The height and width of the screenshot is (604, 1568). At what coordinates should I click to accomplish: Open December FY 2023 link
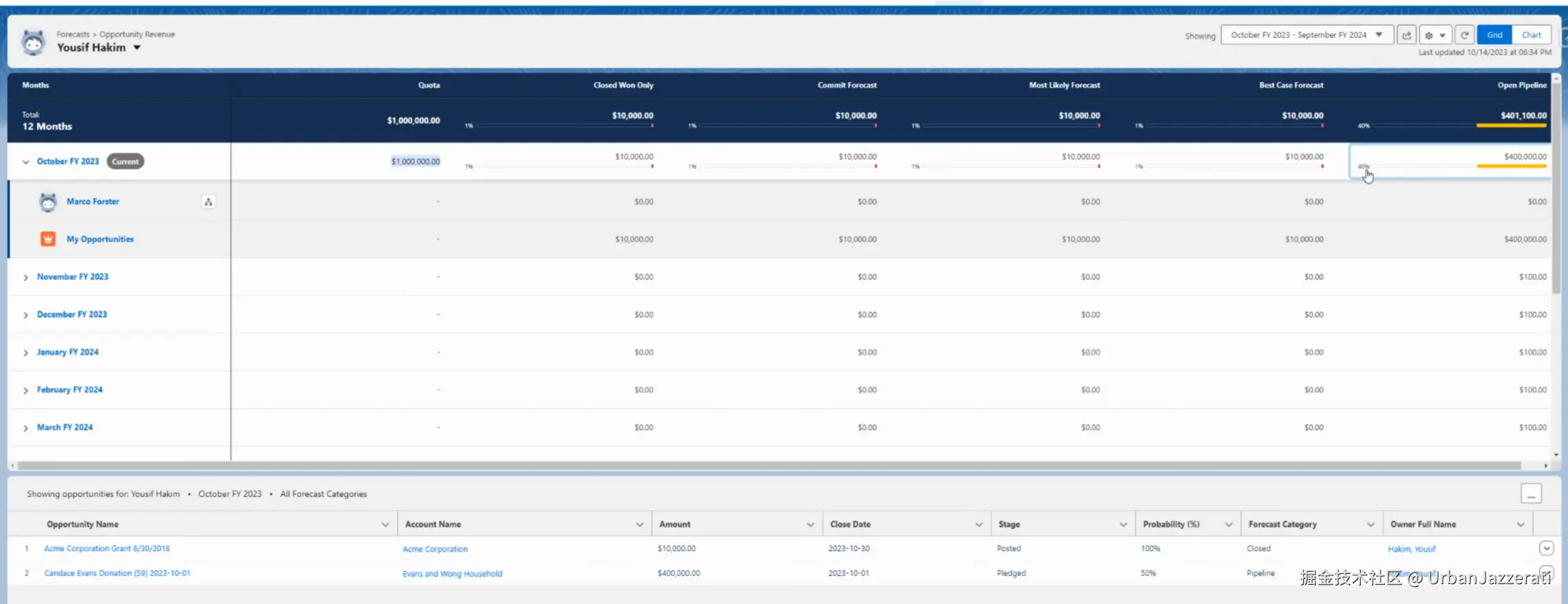(x=72, y=314)
